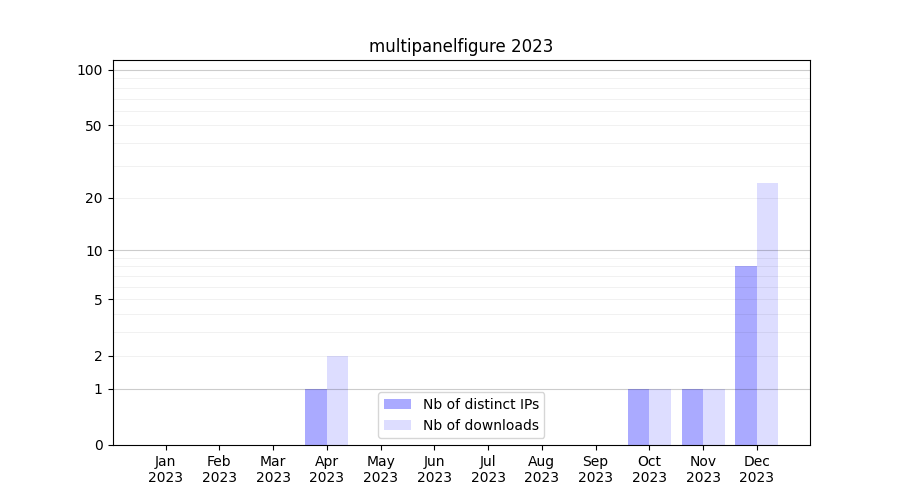Viewport: 900px width, 500px height.
Task: Select the October distinct IPs bar
Action: point(638,417)
